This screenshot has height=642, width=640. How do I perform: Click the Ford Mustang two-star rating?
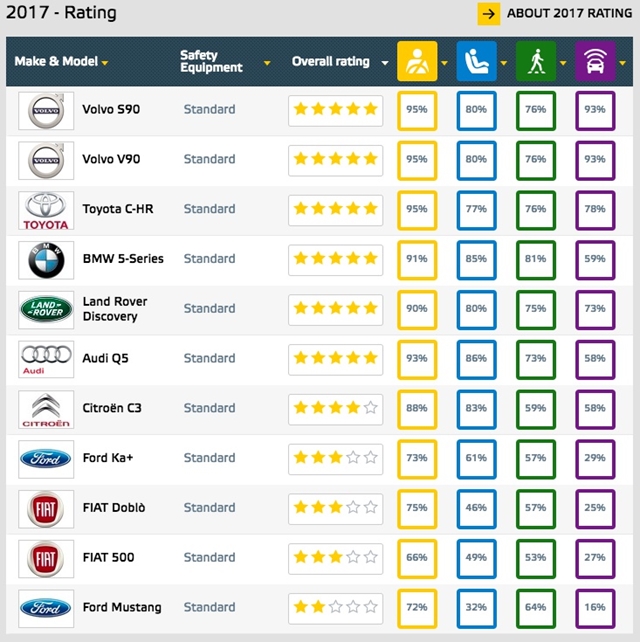(335, 607)
